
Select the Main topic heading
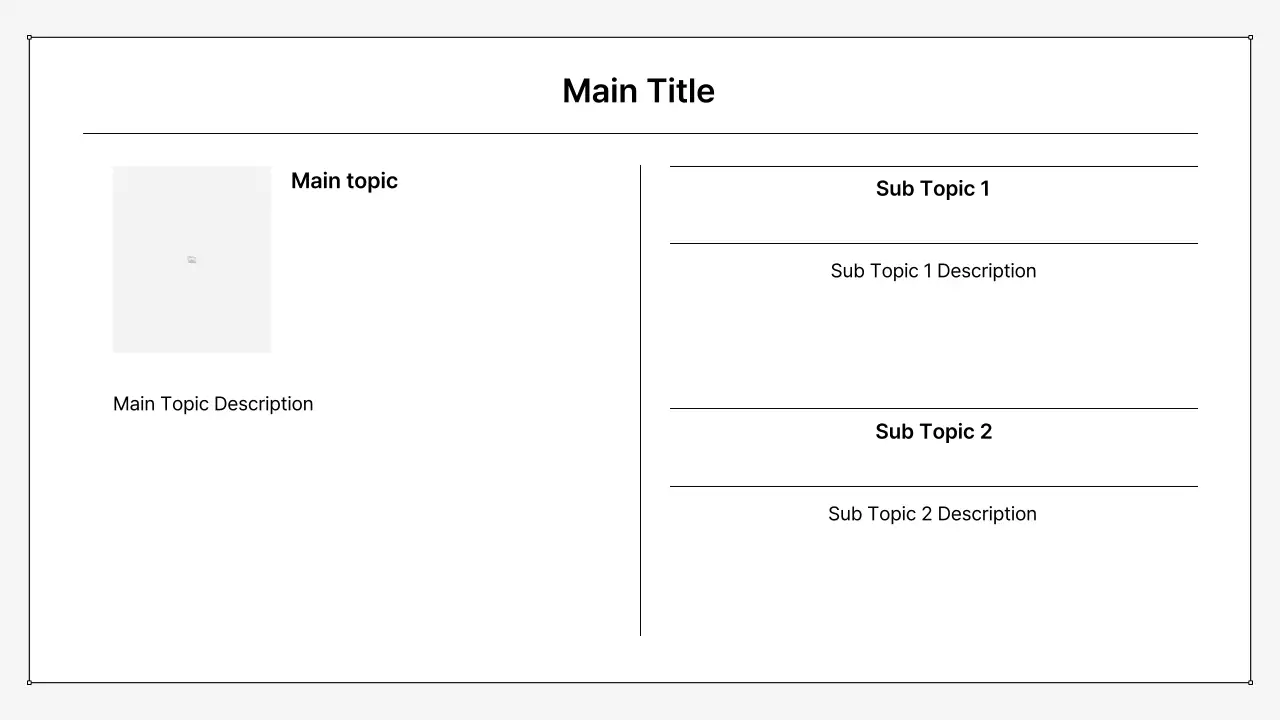pos(344,181)
